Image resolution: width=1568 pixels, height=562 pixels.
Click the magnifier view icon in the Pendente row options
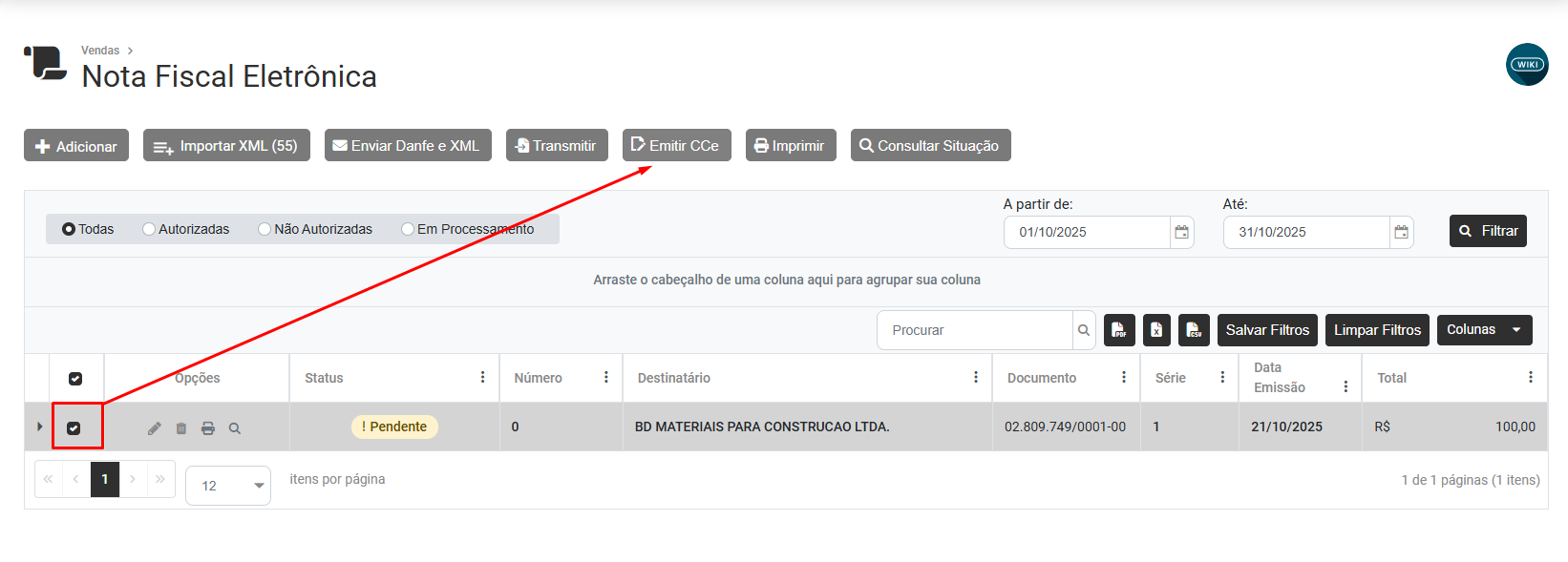pos(235,428)
